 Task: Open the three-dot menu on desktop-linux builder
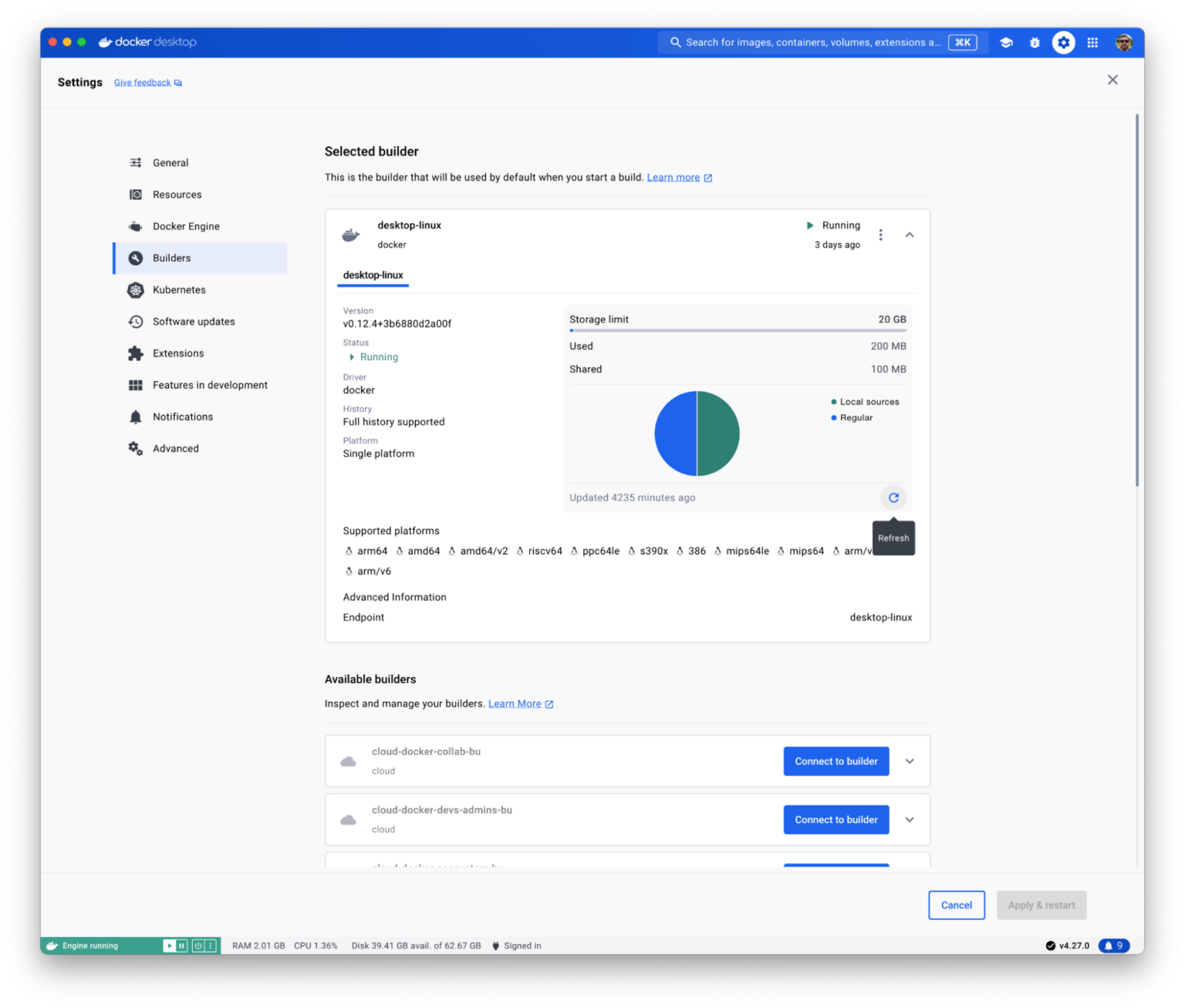pyautogui.click(x=880, y=234)
